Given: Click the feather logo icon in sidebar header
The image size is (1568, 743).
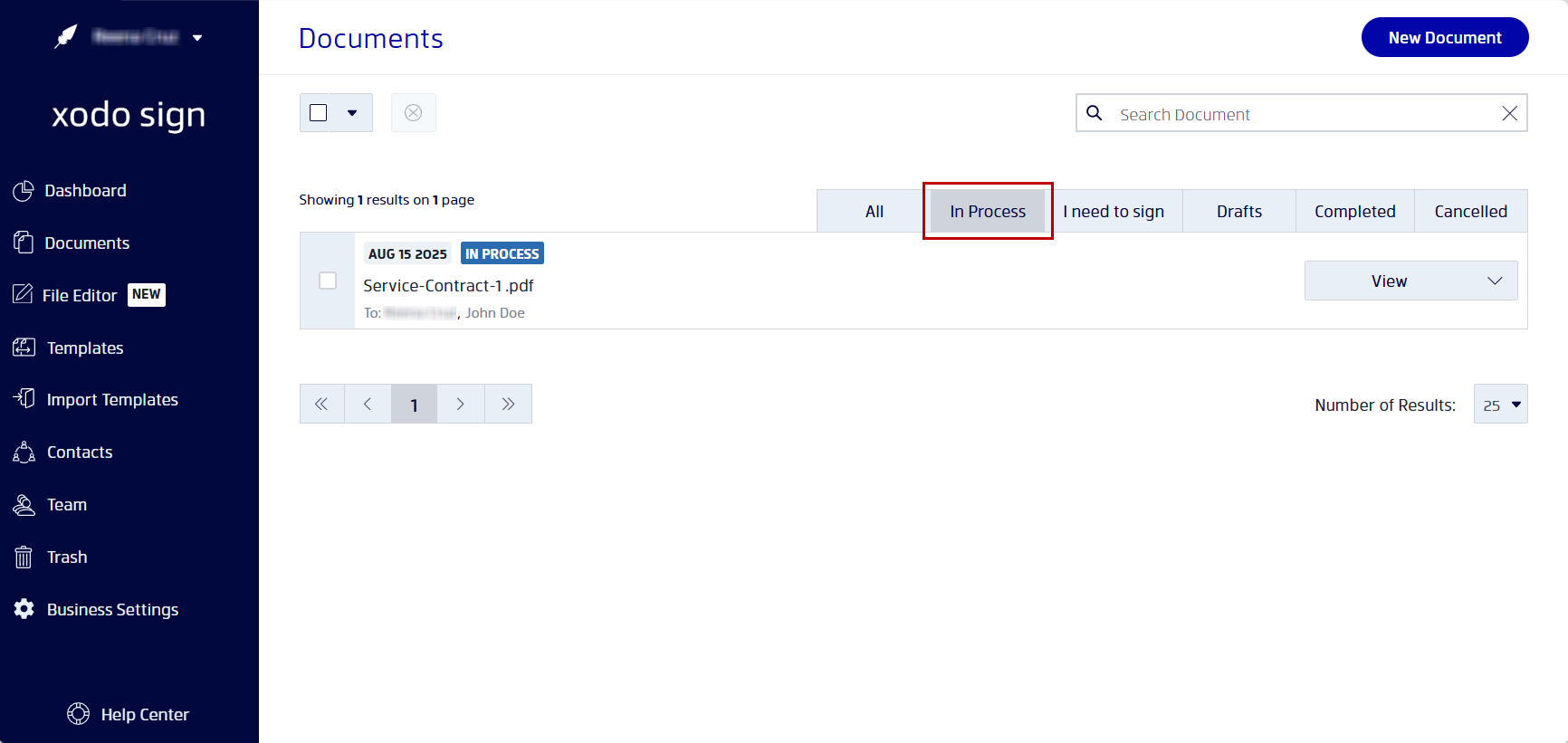Looking at the screenshot, I should click(x=66, y=37).
